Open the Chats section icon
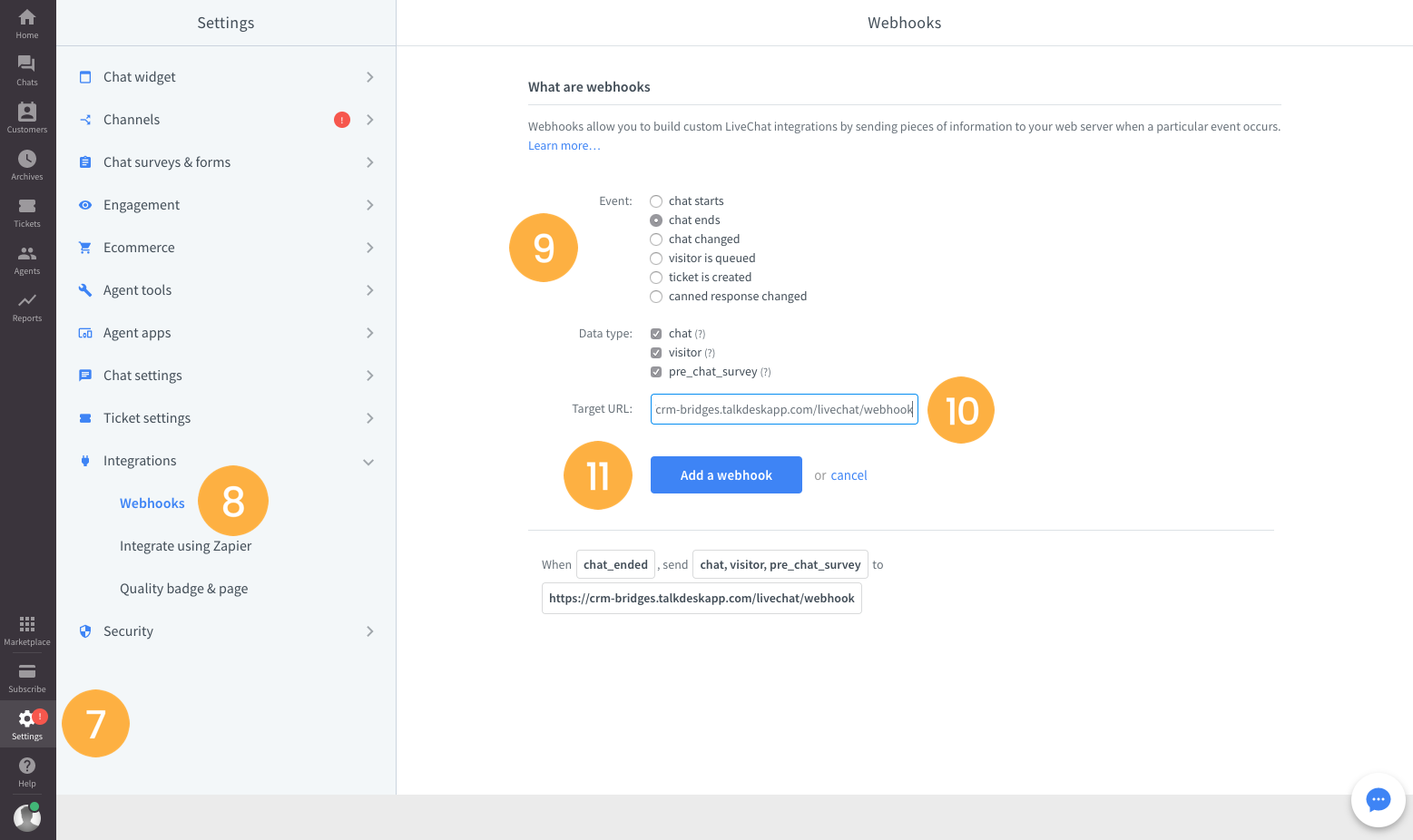Viewport: 1413px width, 840px height. click(27, 63)
